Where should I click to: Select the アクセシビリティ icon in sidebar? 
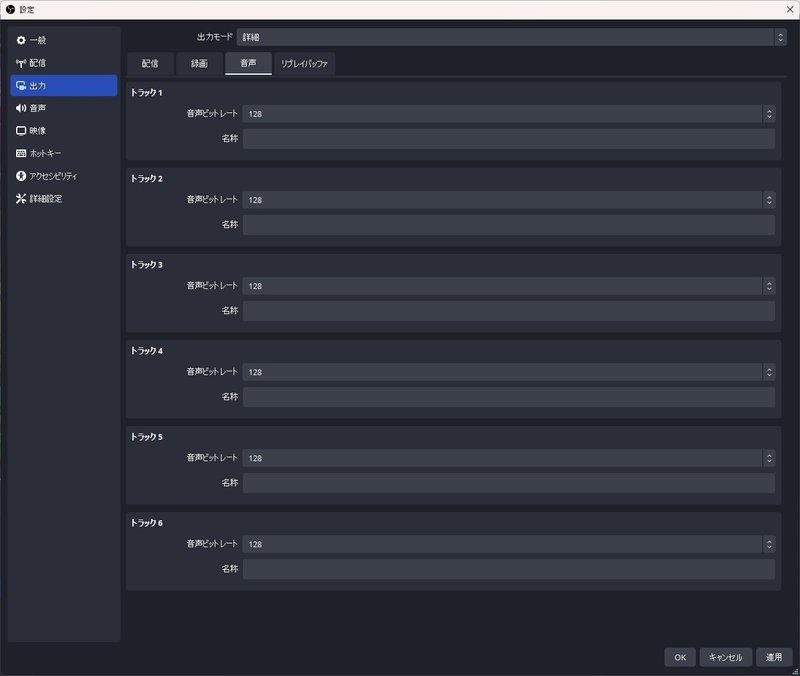(x=21, y=176)
